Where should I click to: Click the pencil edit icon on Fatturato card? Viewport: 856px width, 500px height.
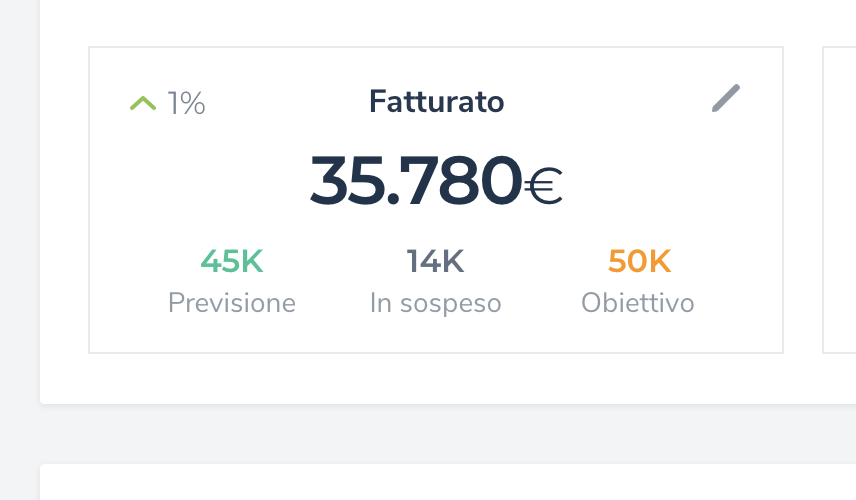tap(726, 99)
